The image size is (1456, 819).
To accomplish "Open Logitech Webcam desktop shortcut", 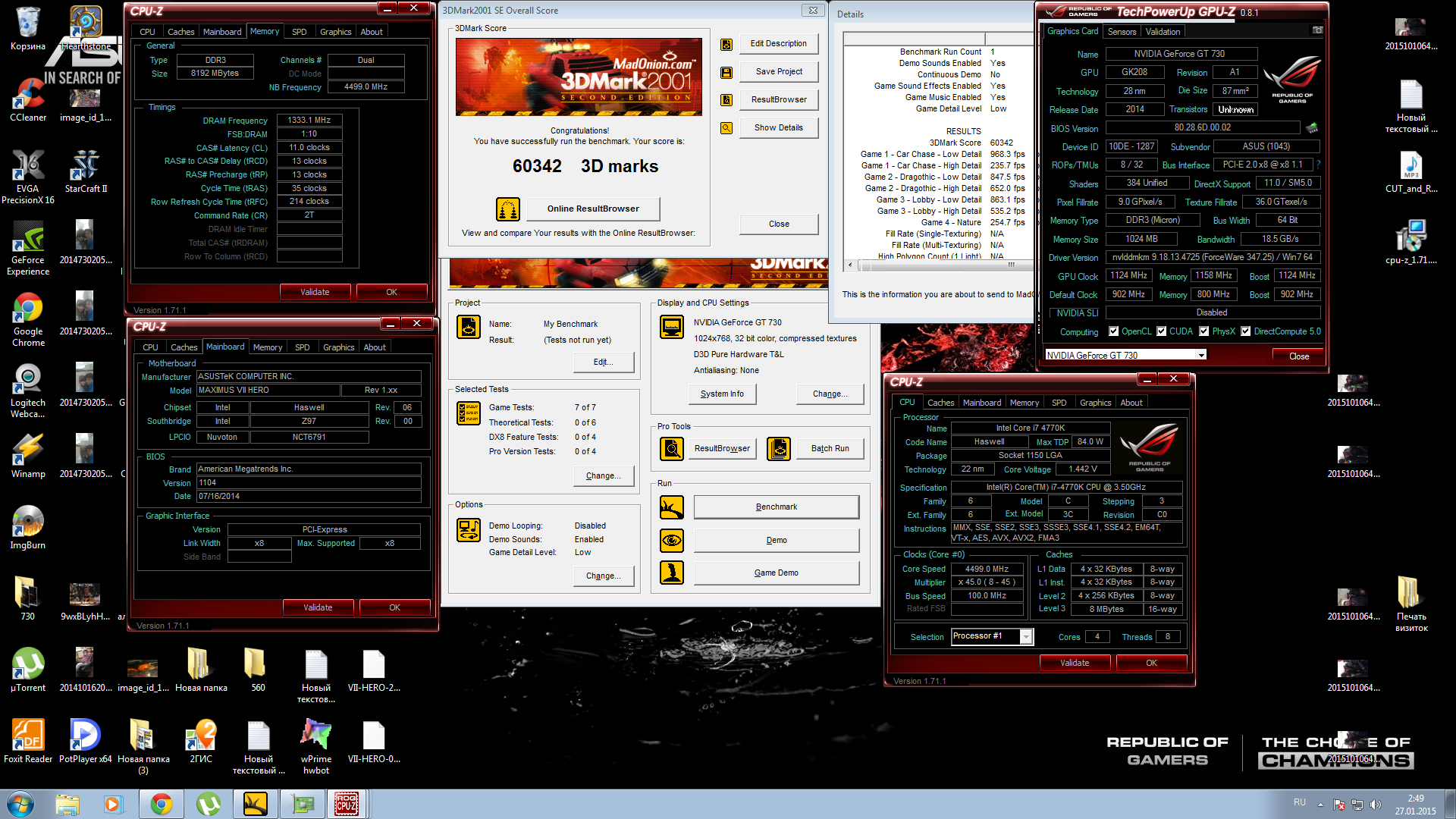I will click(28, 391).
